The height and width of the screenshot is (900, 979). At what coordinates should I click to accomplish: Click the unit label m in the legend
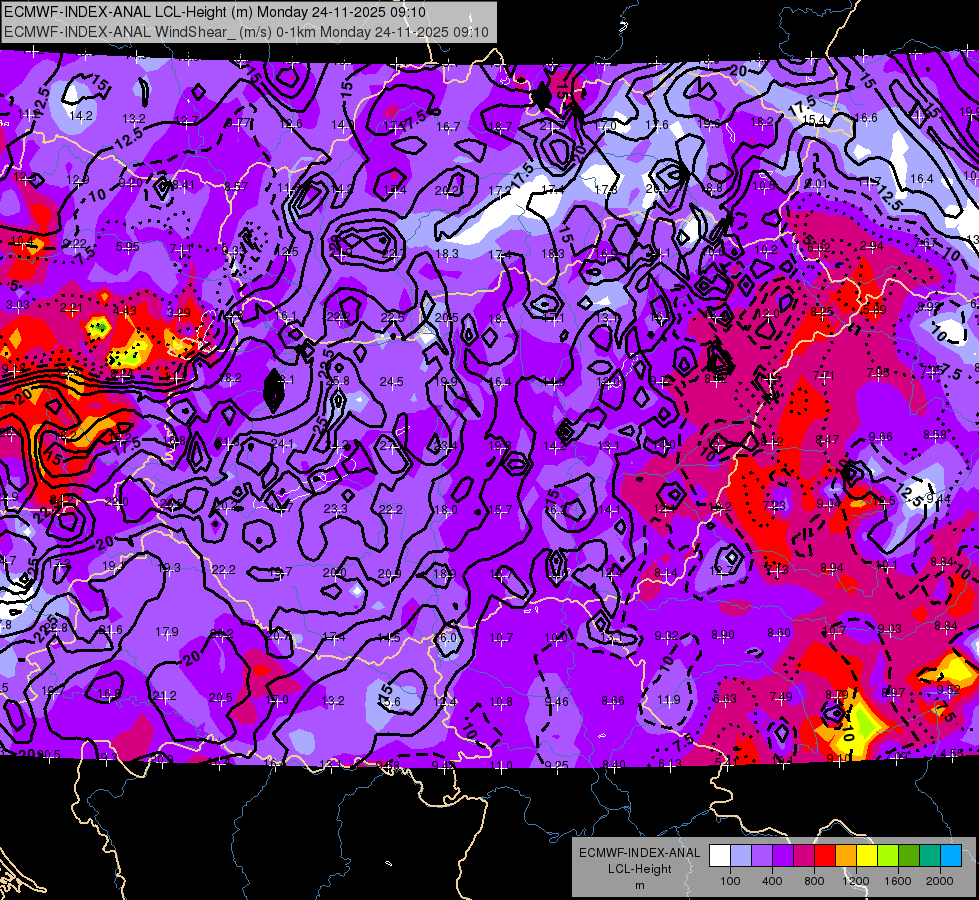tap(639, 886)
